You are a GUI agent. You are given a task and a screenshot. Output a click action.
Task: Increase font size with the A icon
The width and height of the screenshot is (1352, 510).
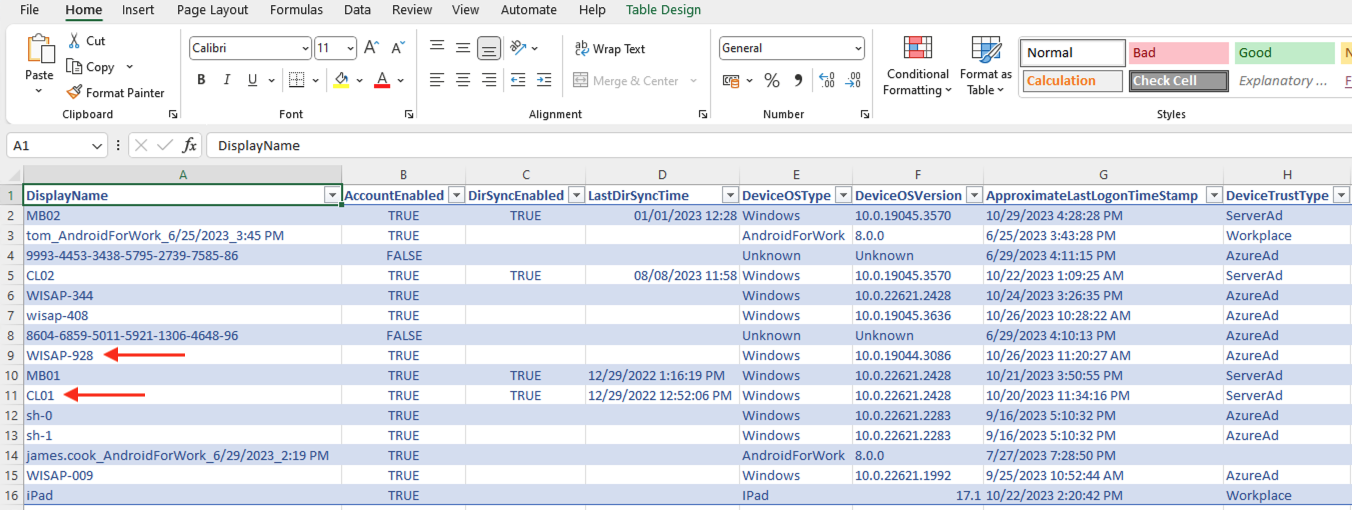click(371, 48)
